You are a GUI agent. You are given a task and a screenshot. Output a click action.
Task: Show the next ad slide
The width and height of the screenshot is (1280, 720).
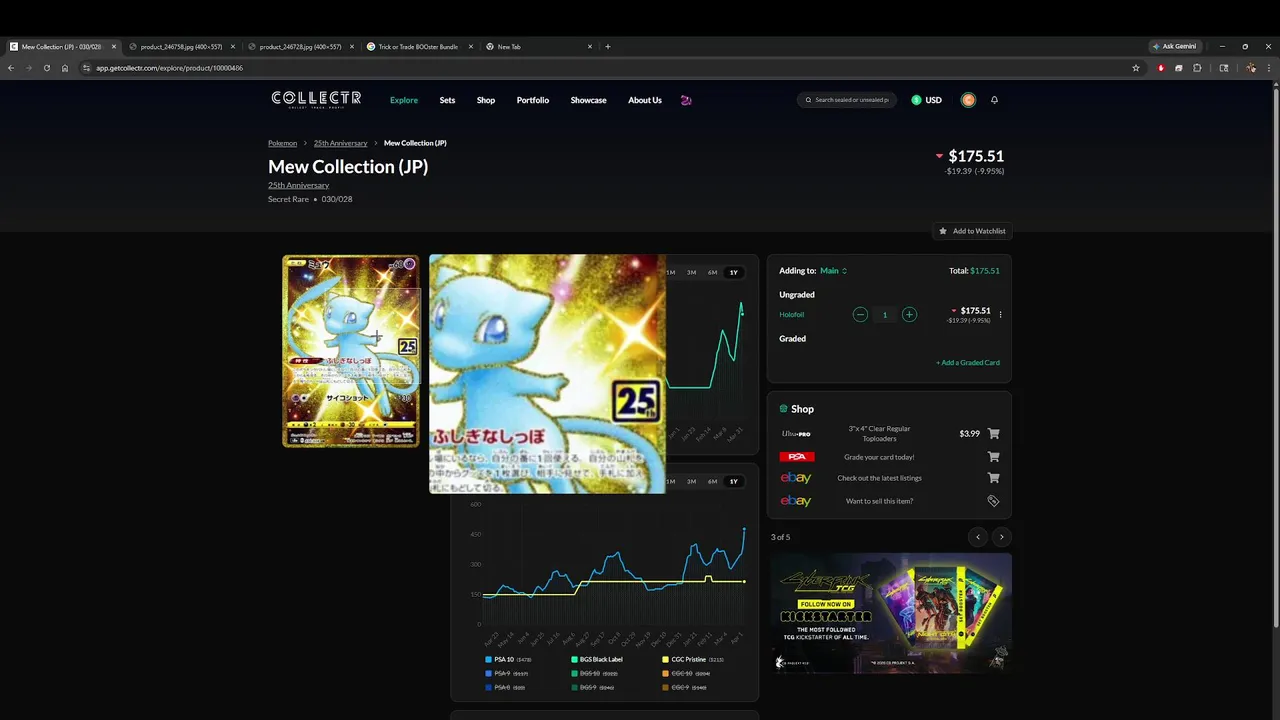[1001, 537]
